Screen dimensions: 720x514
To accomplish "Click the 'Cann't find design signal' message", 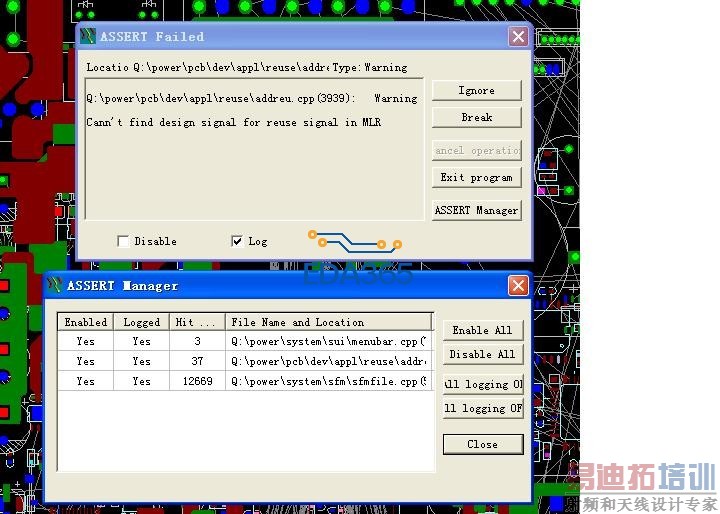I will [233, 122].
